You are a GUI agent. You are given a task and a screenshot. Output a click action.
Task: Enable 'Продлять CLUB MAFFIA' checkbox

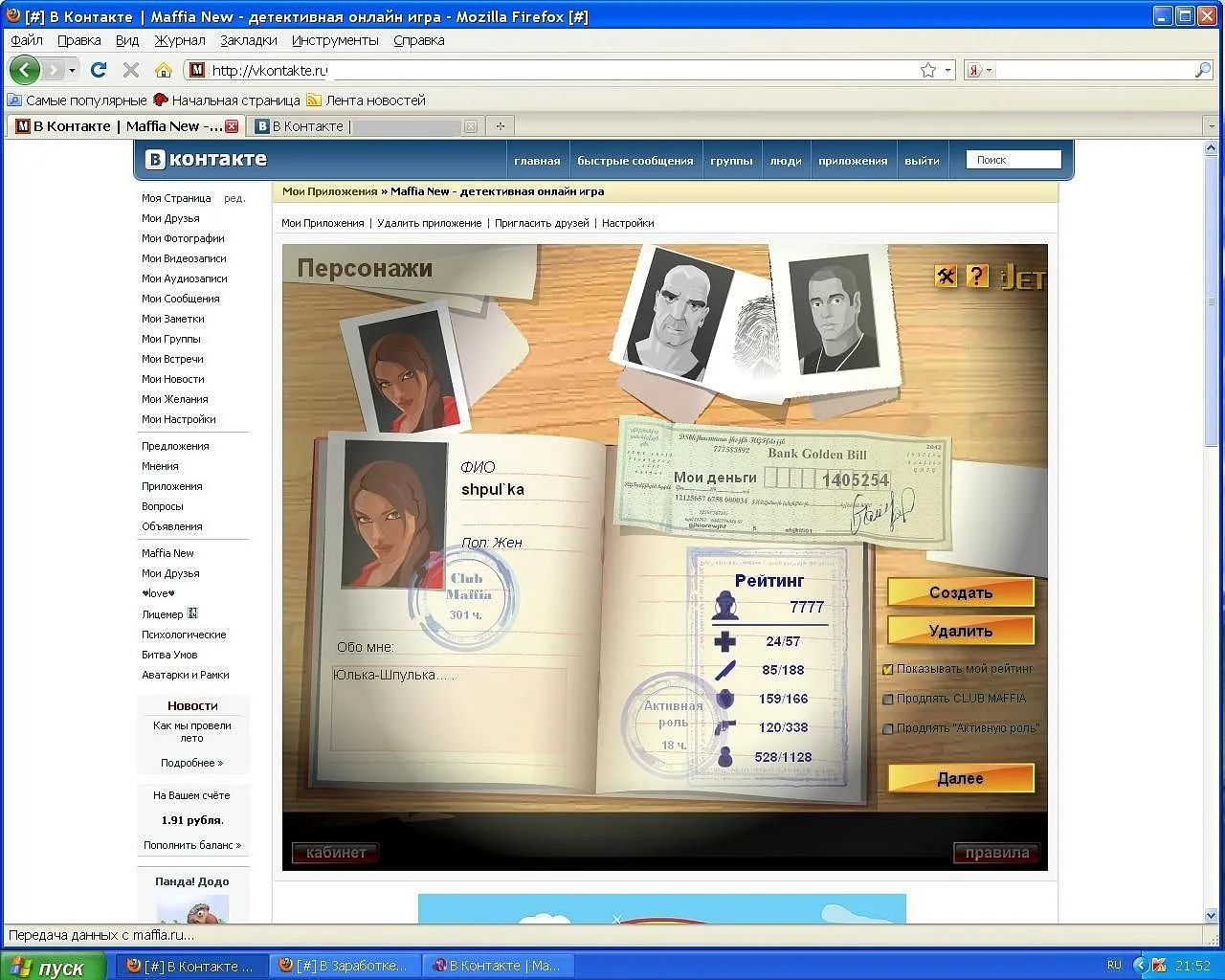coord(887,699)
